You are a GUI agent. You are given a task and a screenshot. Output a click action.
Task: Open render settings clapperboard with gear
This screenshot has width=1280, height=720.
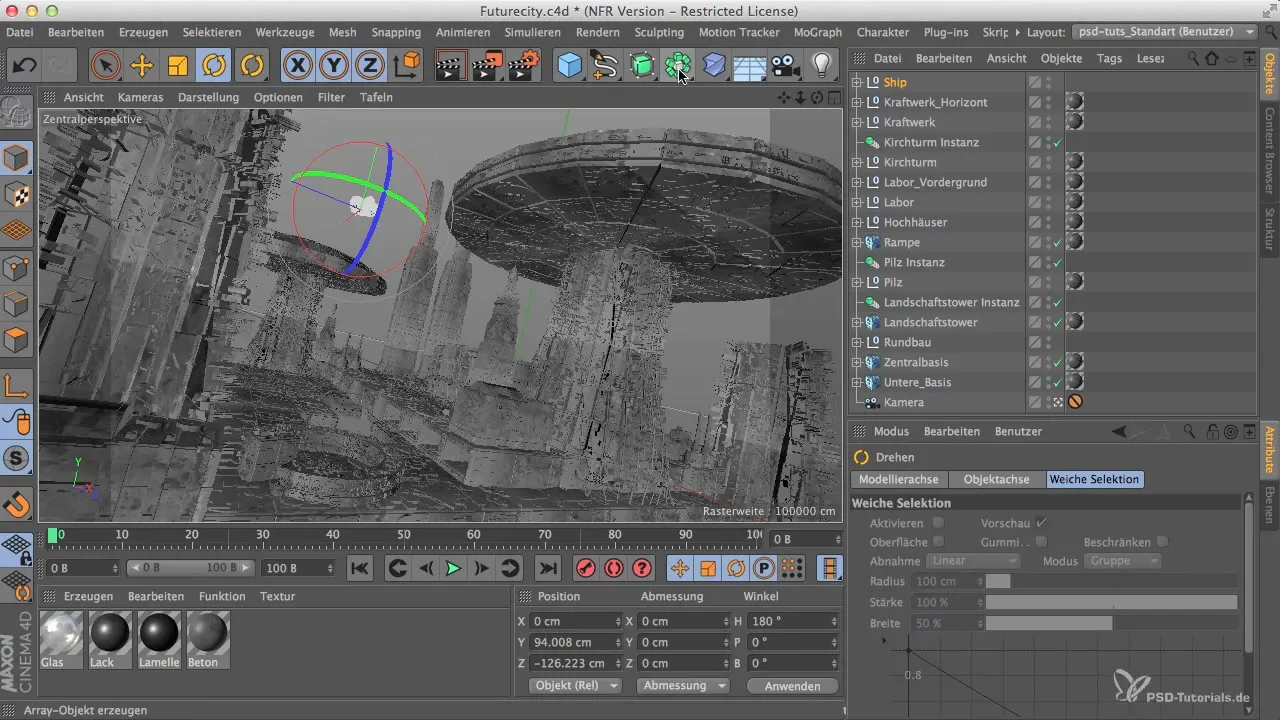524,66
